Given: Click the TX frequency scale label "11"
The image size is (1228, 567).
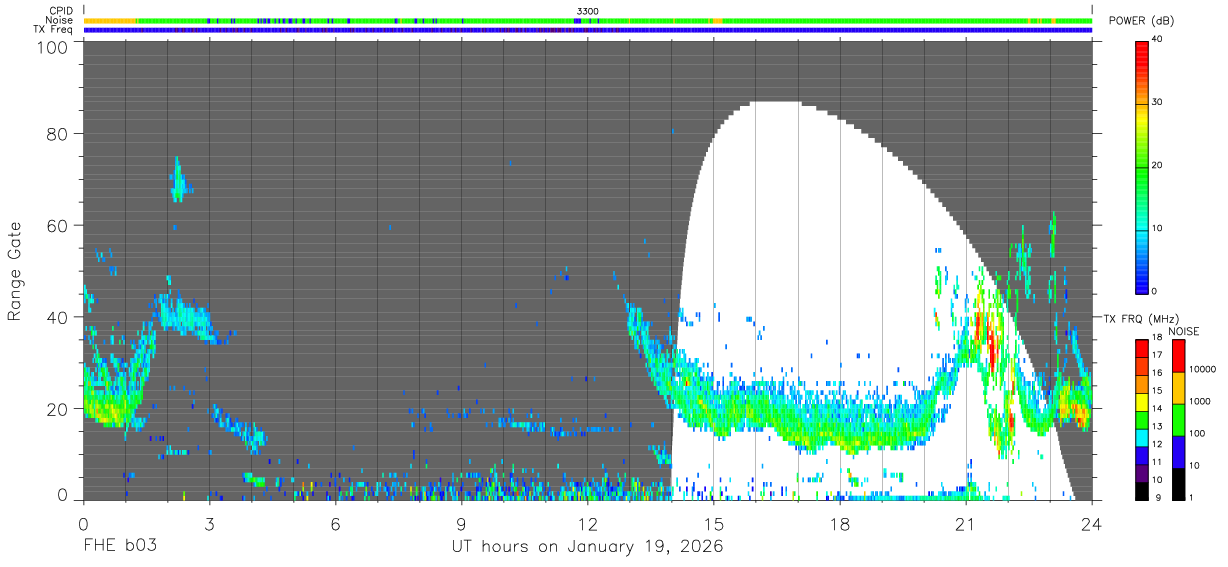Looking at the screenshot, I should point(1158,463).
